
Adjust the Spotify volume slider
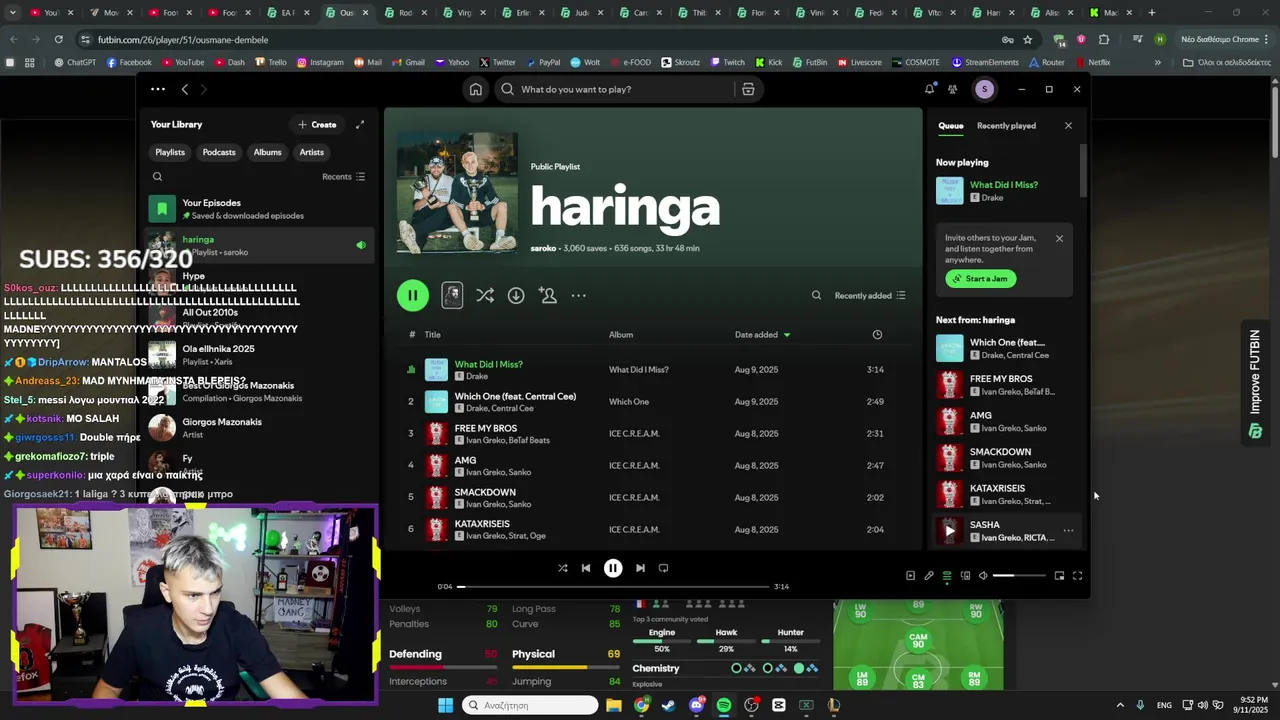coord(1019,576)
